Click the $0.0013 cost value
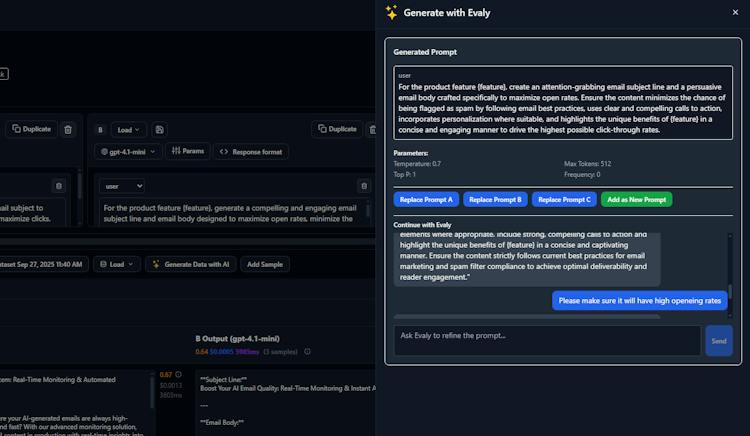 coord(170,385)
